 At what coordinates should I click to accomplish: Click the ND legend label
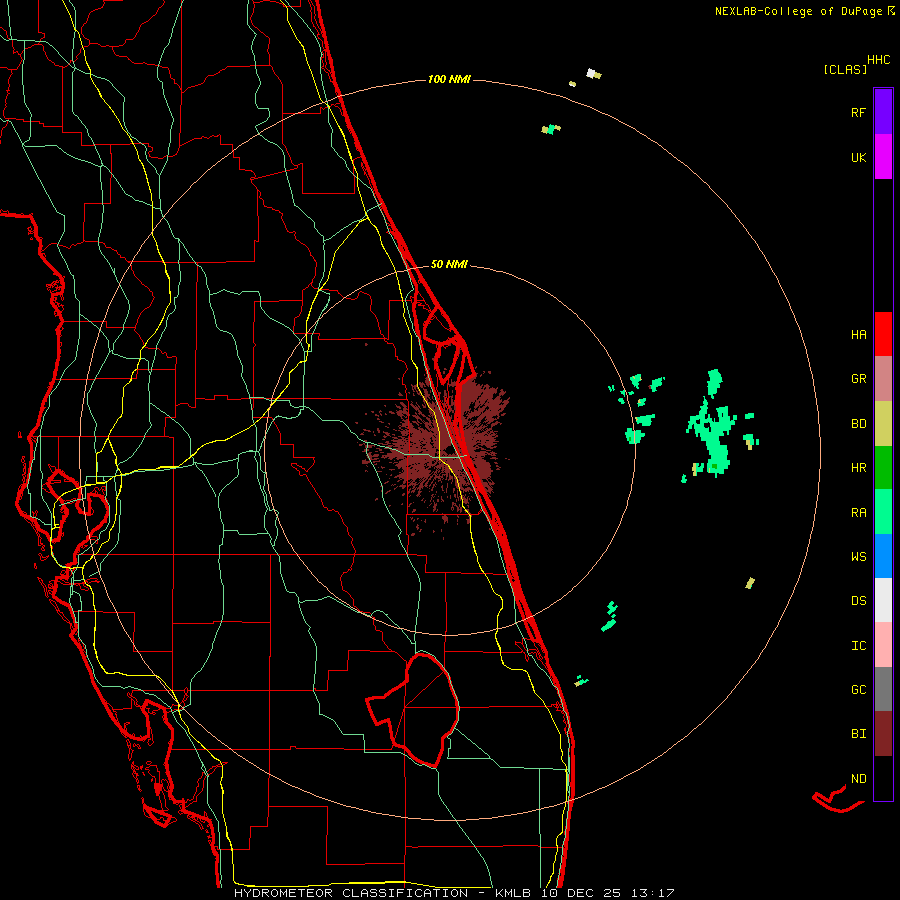859,779
